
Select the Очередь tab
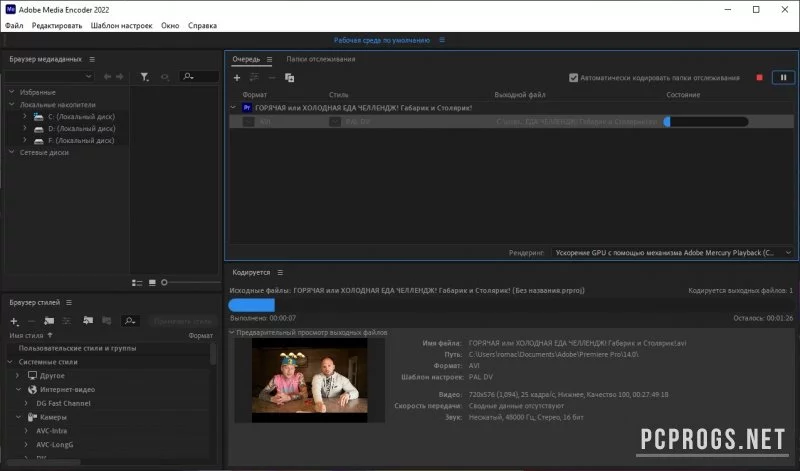246,59
